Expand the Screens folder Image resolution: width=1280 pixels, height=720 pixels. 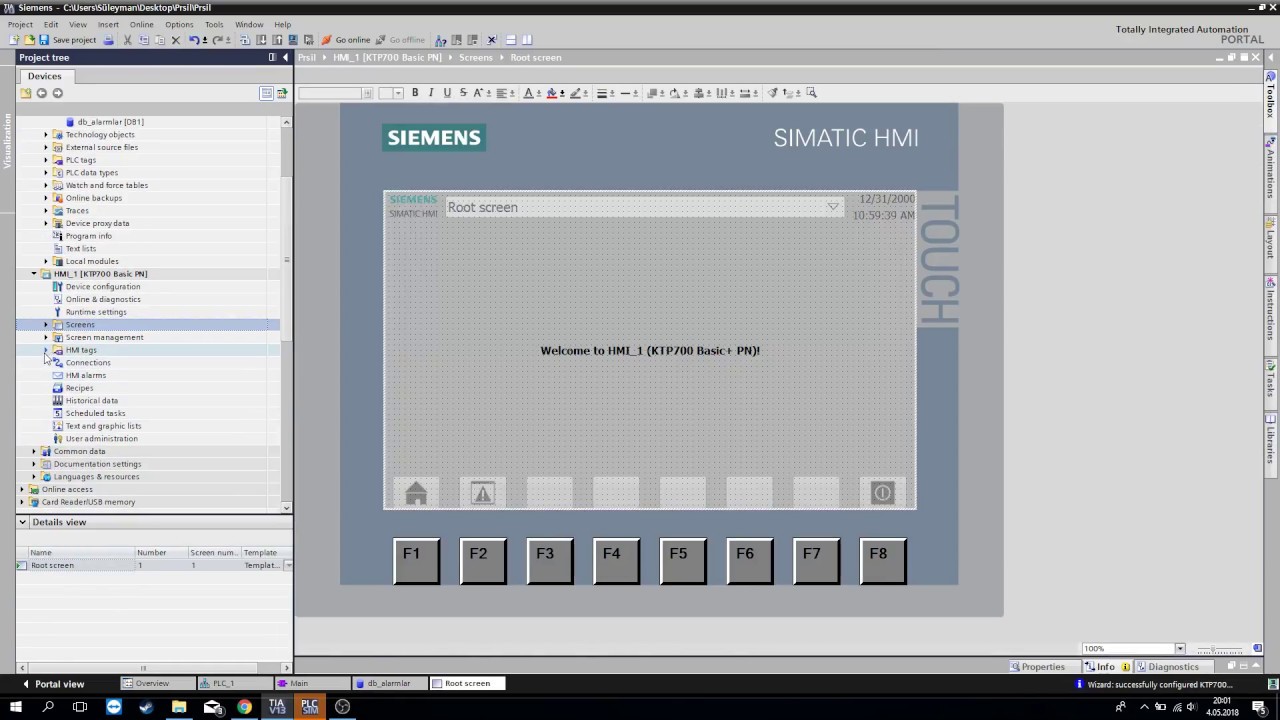point(45,325)
